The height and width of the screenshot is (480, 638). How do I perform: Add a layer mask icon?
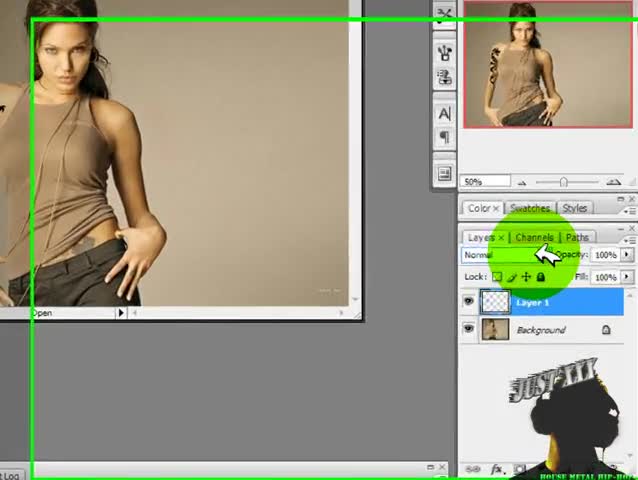pyautogui.click(x=520, y=469)
